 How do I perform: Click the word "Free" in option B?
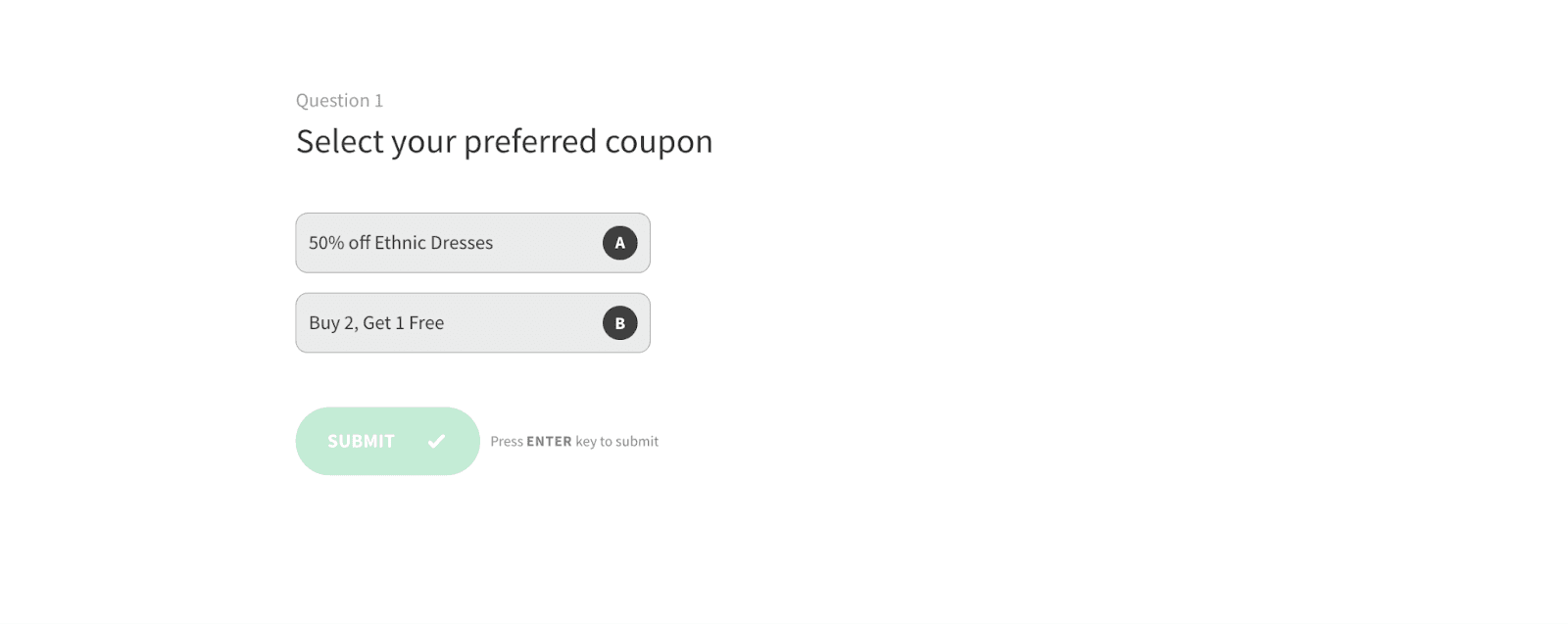[x=426, y=323]
